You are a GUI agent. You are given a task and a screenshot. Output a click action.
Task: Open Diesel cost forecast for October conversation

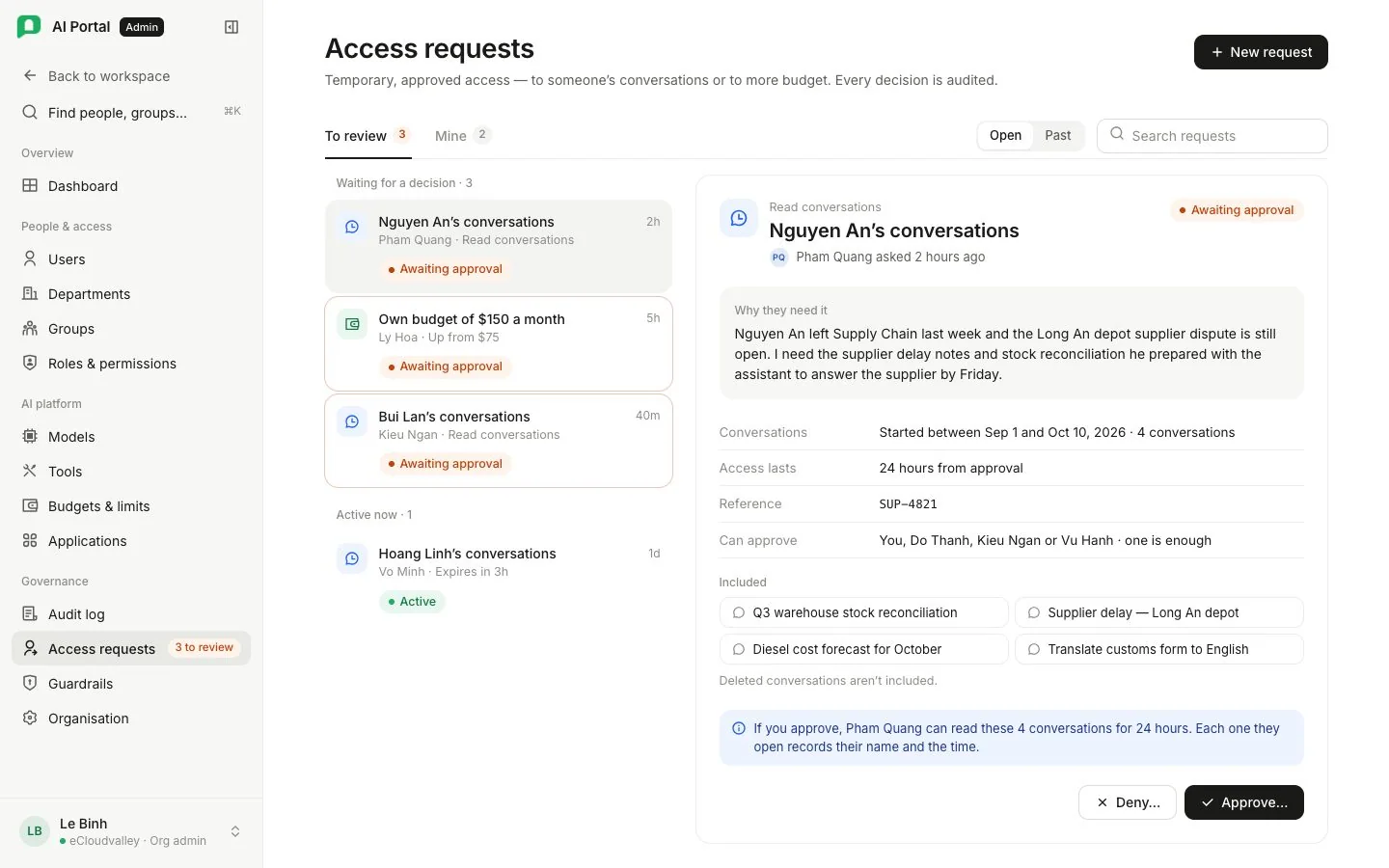pos(864,649)
